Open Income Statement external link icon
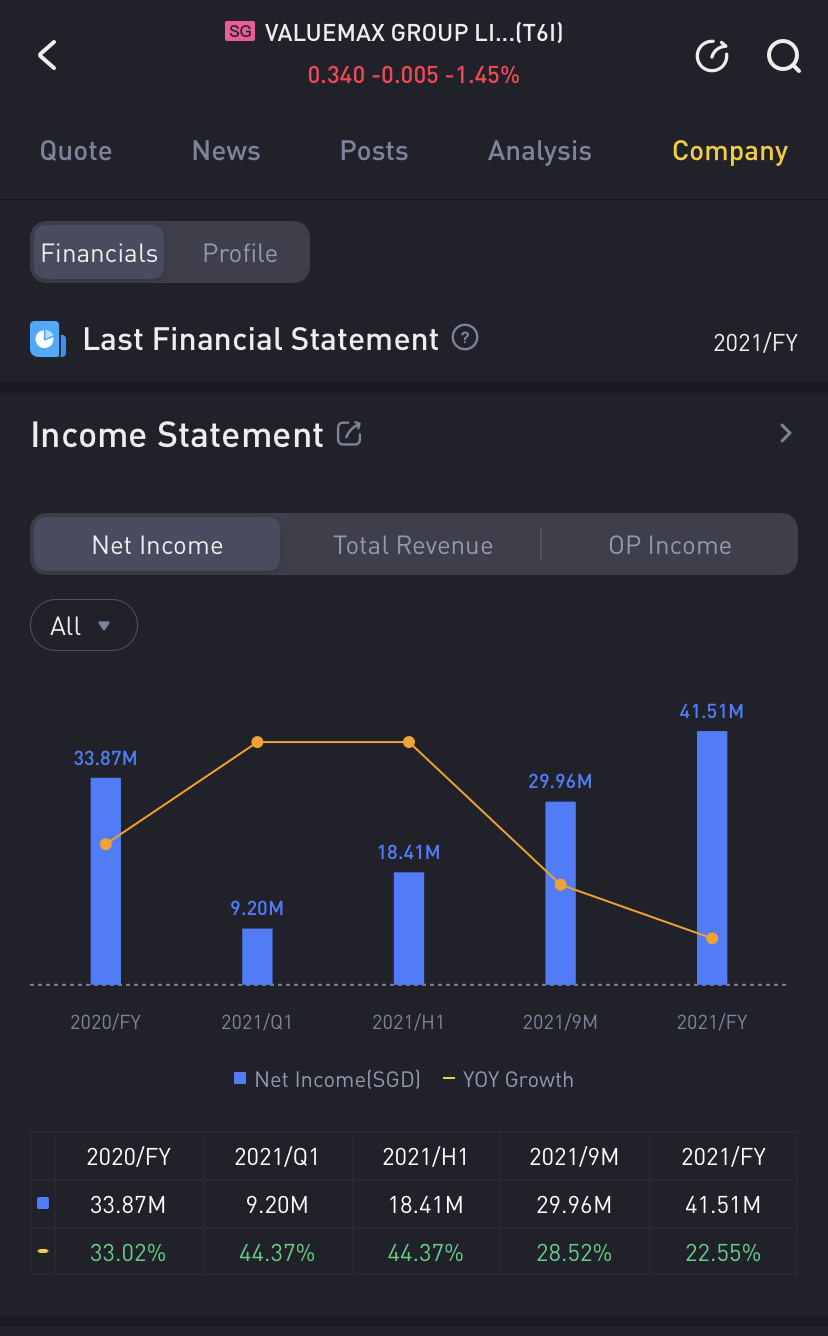The width and height of the screenshot is (828, 1336). coord(348,433)
